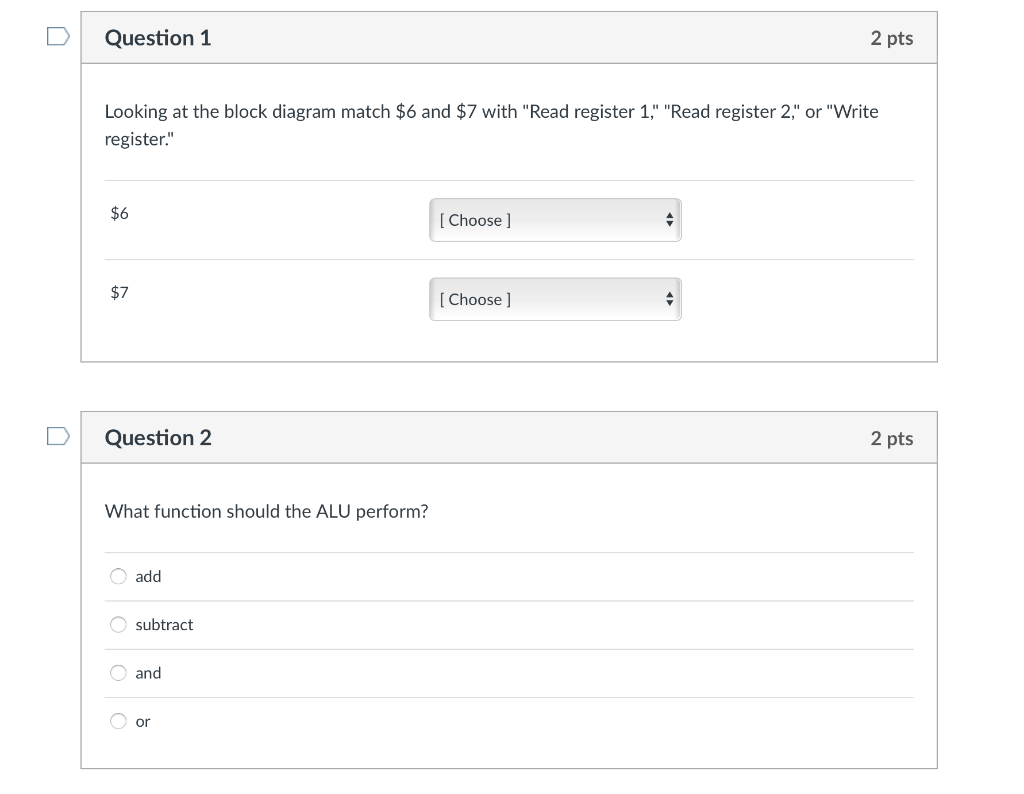Select the "add" radio button
This screenshot has height=794, width=1024.
click(118, 576)
